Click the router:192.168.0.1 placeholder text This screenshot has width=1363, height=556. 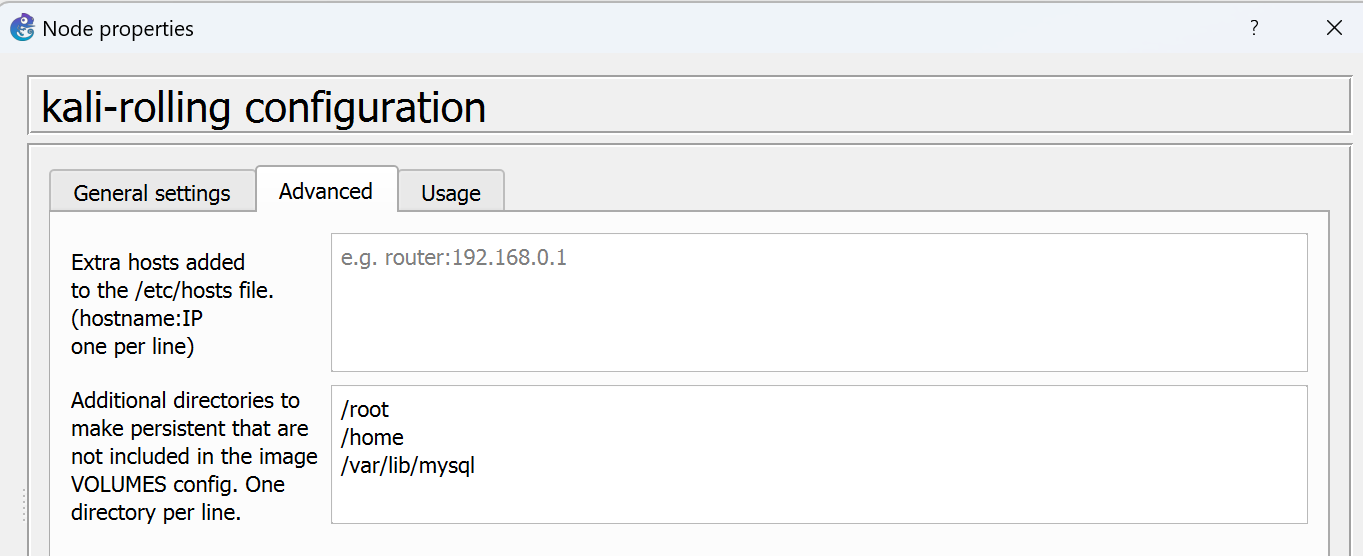pos(454,258)
